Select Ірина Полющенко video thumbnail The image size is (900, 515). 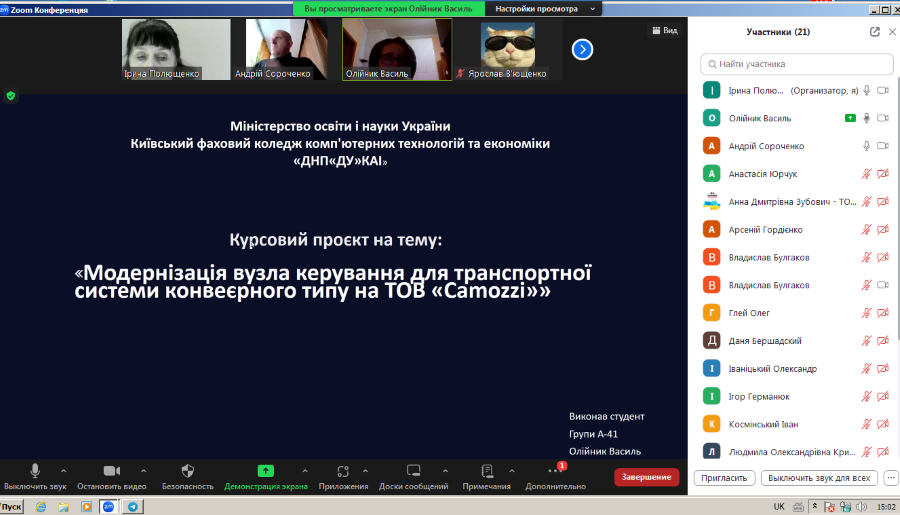point(176,49)
